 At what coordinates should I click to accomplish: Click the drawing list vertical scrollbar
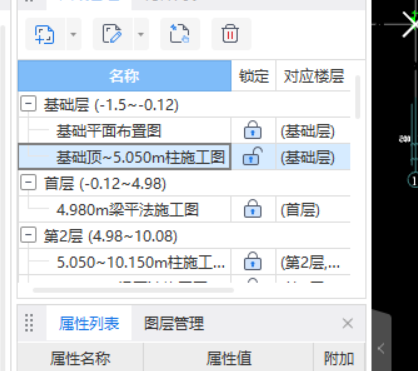pyautogui.click(x=358, y=97)
